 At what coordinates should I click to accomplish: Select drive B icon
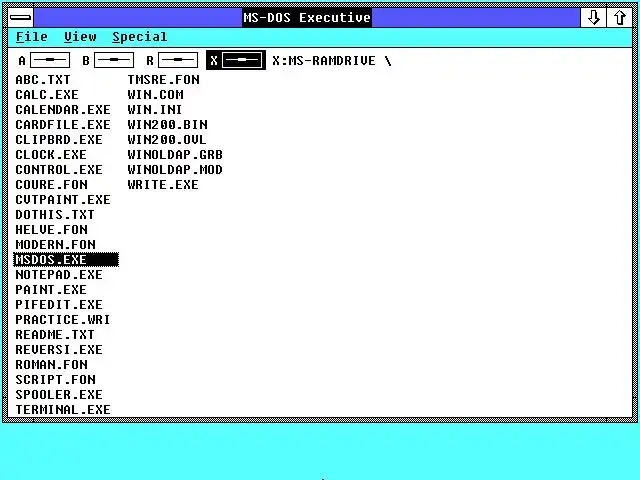click(x=108, y=60)
